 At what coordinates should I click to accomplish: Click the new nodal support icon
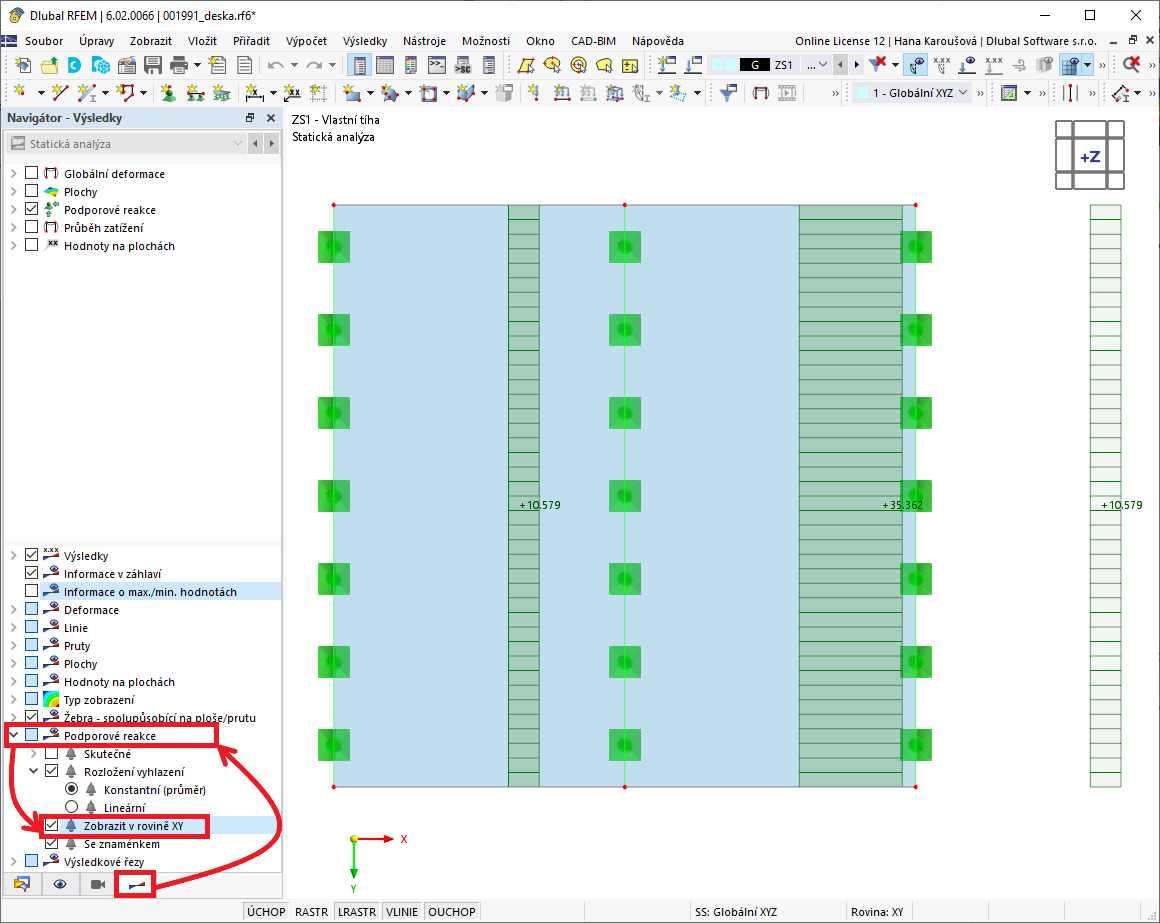(x=169, y=92)
